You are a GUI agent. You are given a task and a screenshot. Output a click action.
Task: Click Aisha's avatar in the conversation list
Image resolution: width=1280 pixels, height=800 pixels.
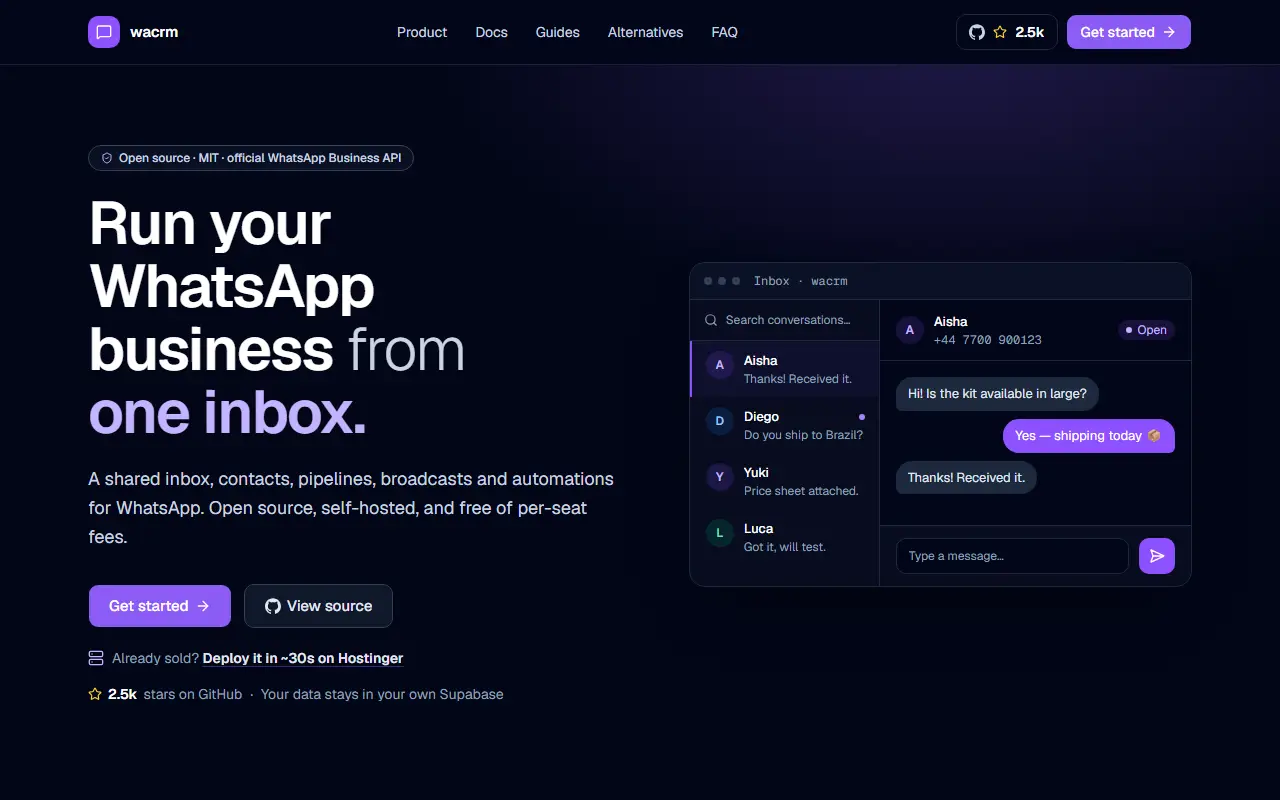click(720, 365)
